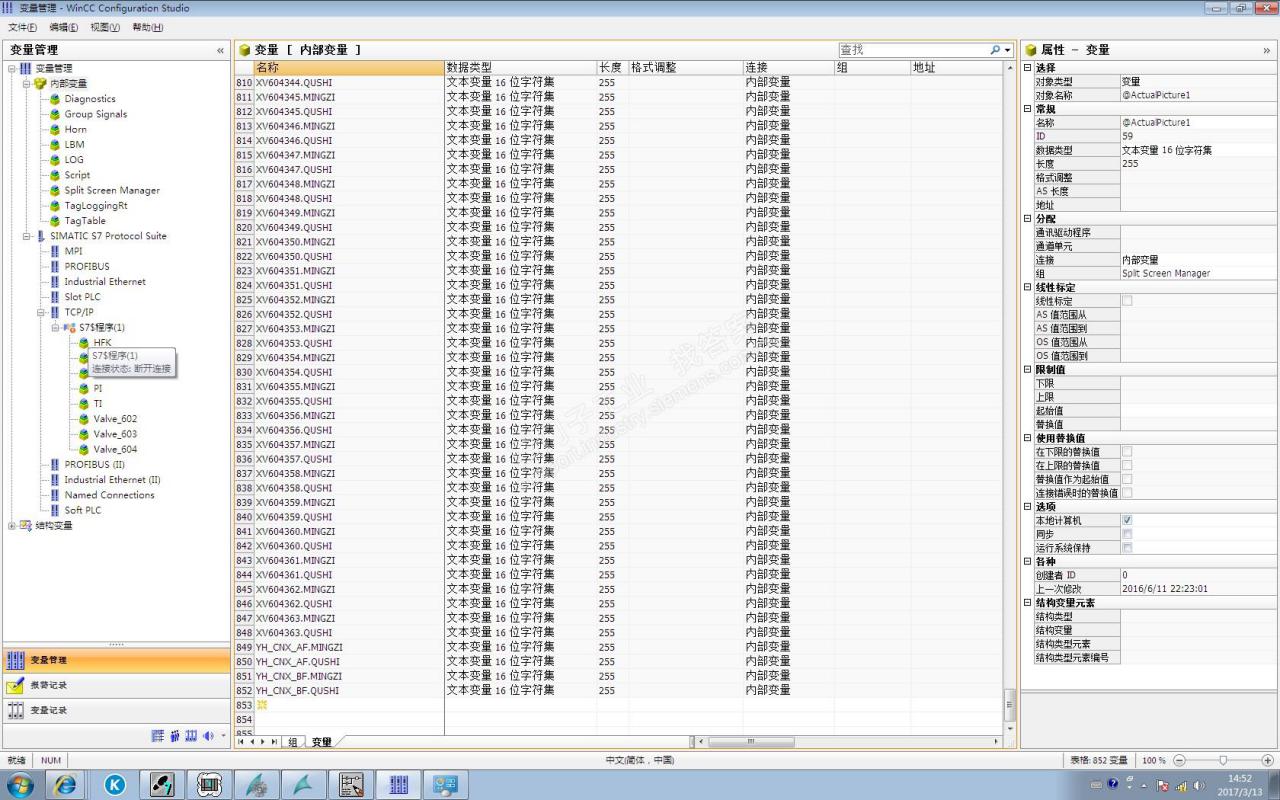Click the user administrator icon in navigation footer
The image size is (1280, 800).
click(x=175, y=736)
